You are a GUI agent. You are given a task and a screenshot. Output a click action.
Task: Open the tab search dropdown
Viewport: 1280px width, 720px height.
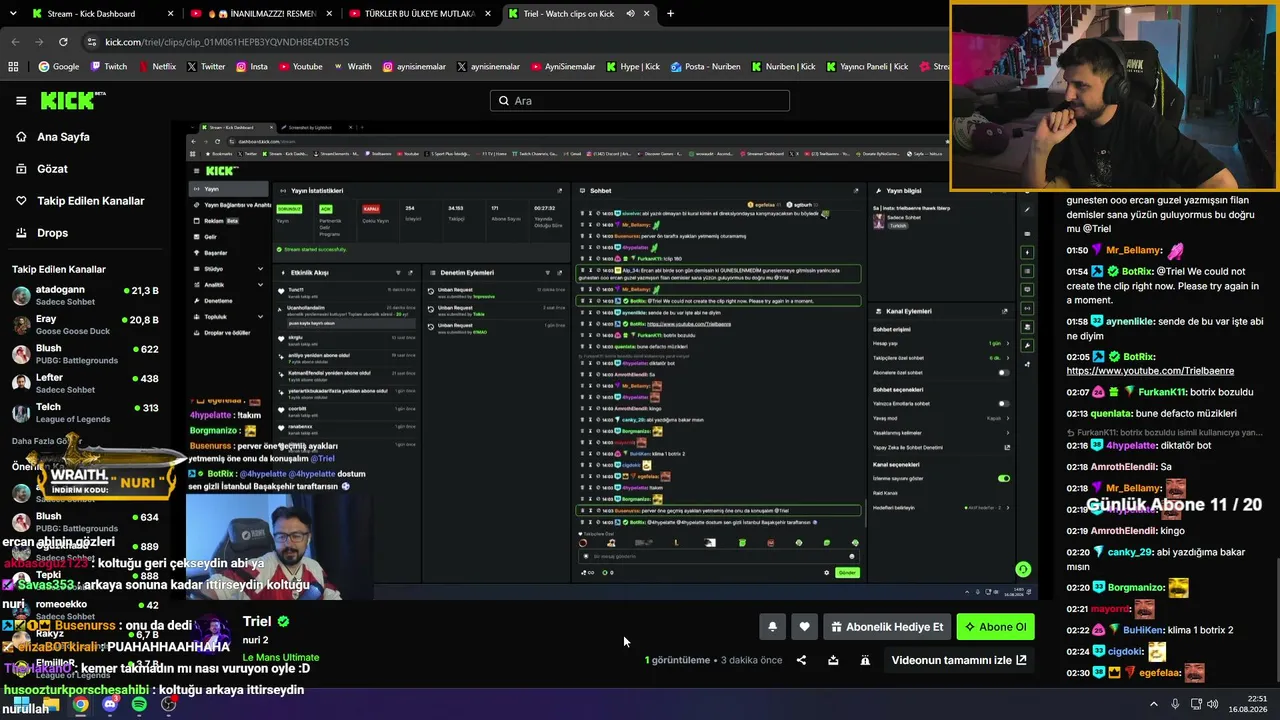click(x=13, y=14)
